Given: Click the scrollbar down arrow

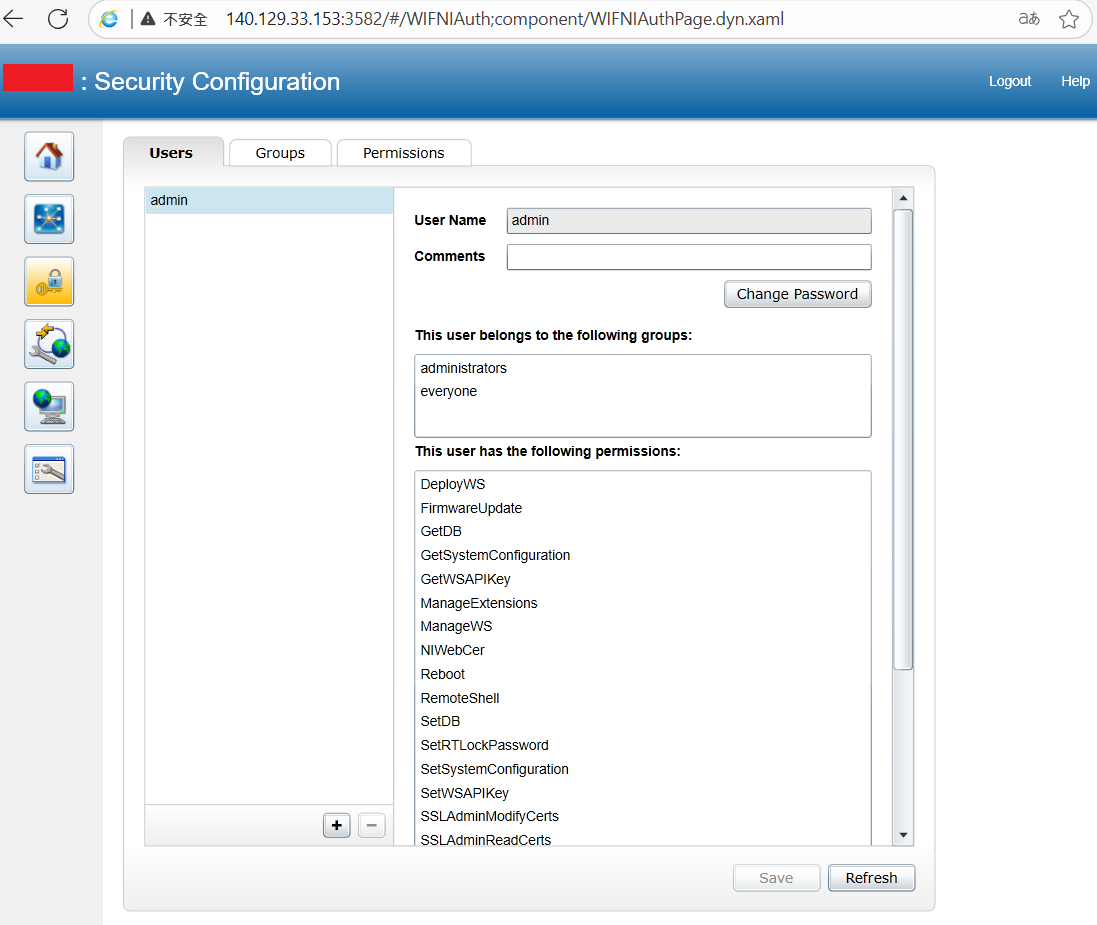Looking at the screenshot, I should pyautogui.click(x=903, y=835).
